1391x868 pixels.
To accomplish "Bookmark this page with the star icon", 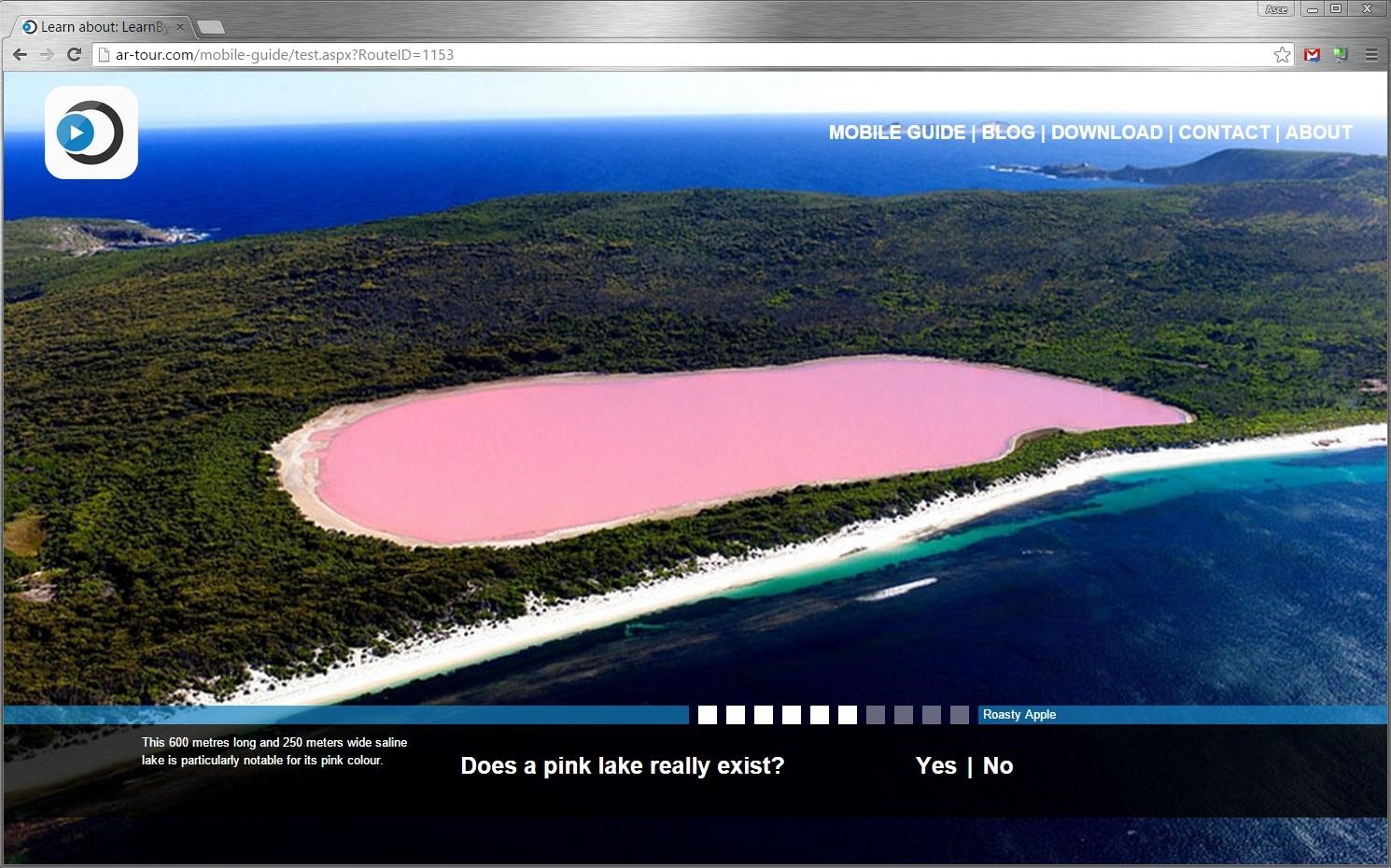I will point(1282,55).
